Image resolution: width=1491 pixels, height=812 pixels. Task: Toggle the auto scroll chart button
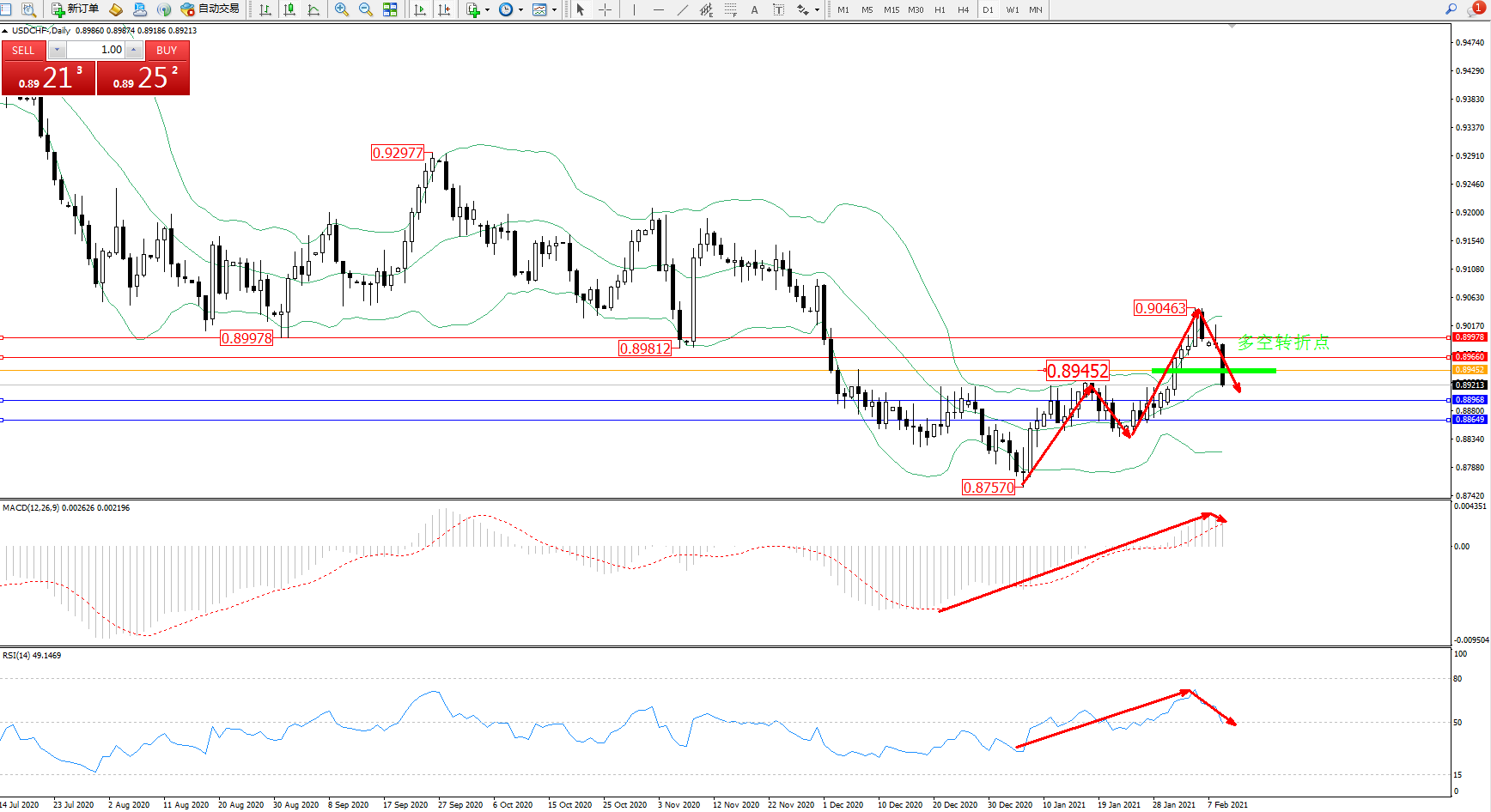[419, 9]
